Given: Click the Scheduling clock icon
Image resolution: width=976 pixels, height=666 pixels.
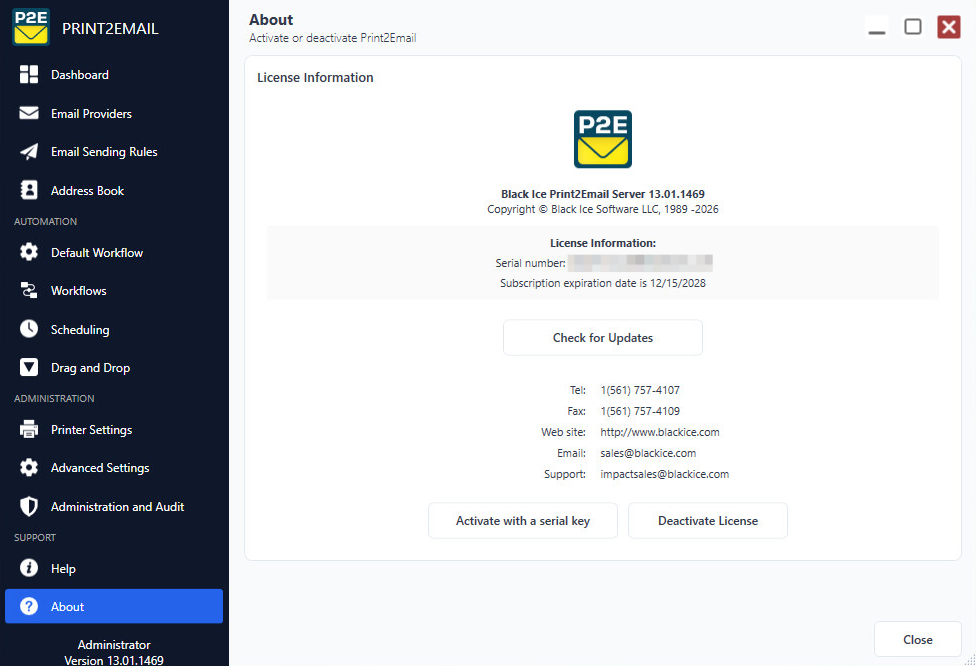Looking at the screenshot, I should click(29, 329).
